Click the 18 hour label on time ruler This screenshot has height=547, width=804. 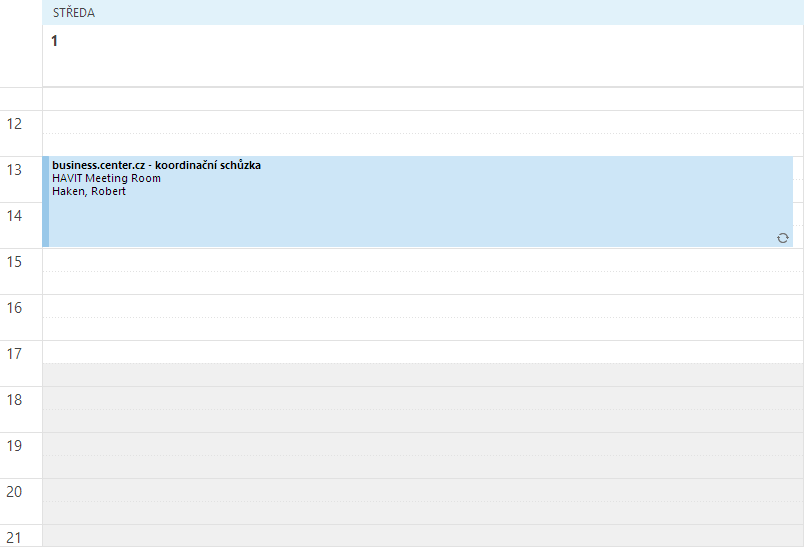point(15,400)
